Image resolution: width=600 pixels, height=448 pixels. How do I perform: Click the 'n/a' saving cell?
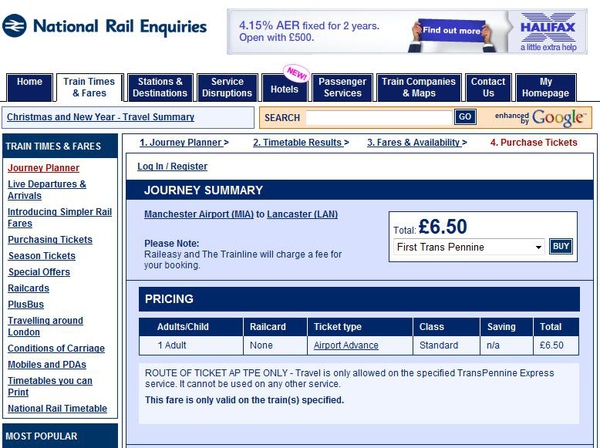pos(507,345)
